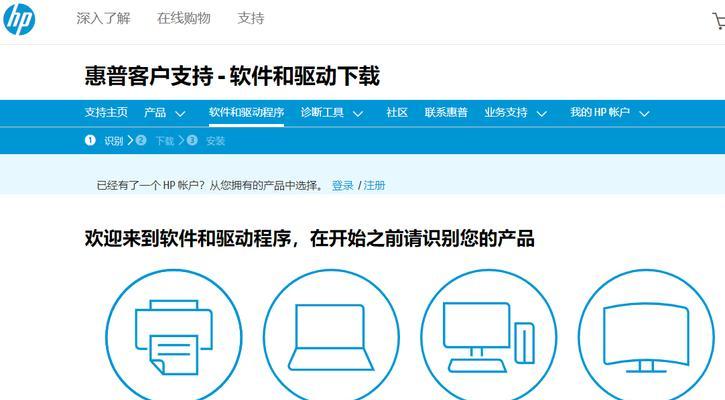Click text 已经有了一个 HP 帐户?
The height and width of the screenshot is (400, 725).
pos(151,185)
